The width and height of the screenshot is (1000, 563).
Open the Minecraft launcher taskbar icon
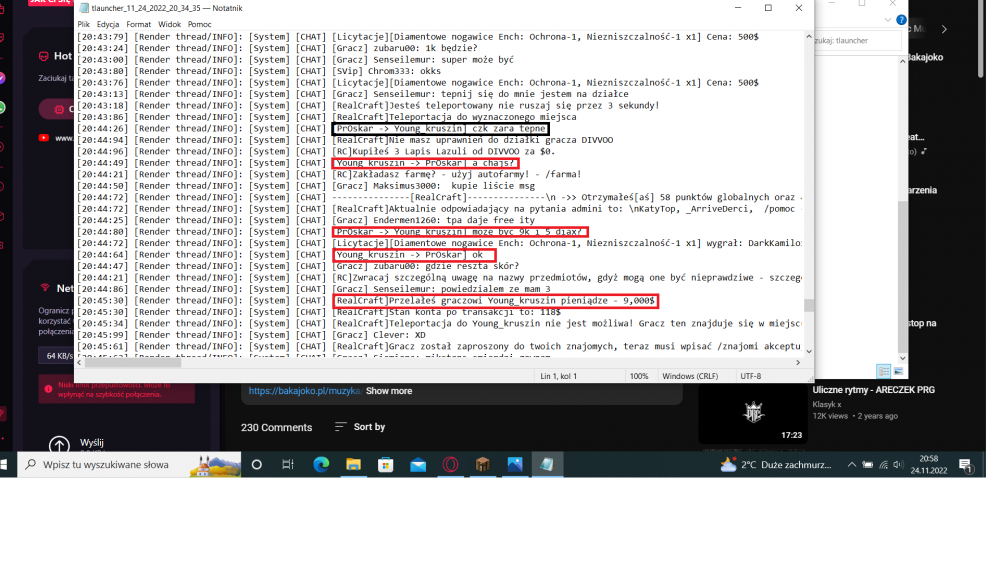pyautogui.click(x=482, y=465)
